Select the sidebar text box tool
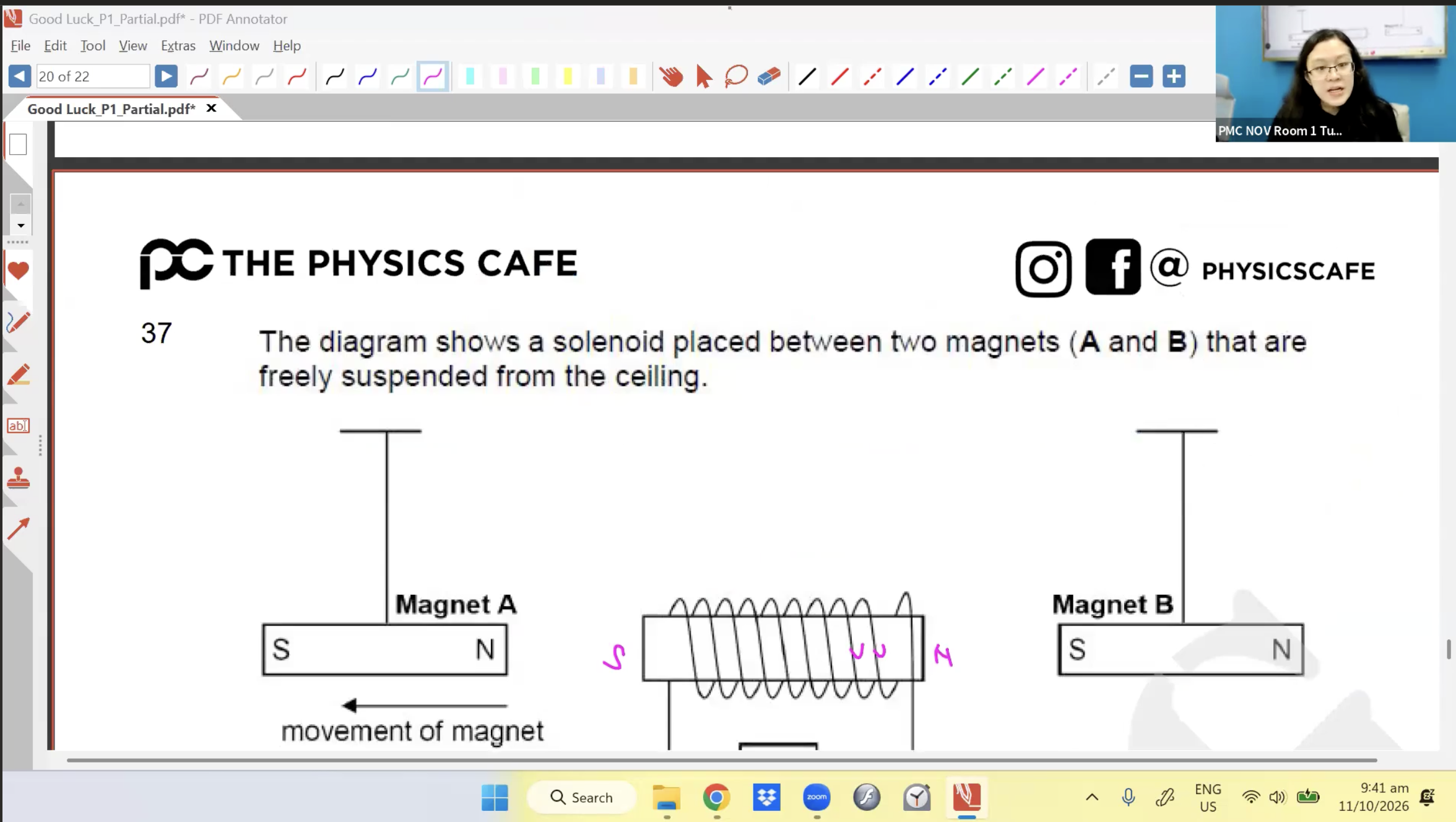 [18, 426]
